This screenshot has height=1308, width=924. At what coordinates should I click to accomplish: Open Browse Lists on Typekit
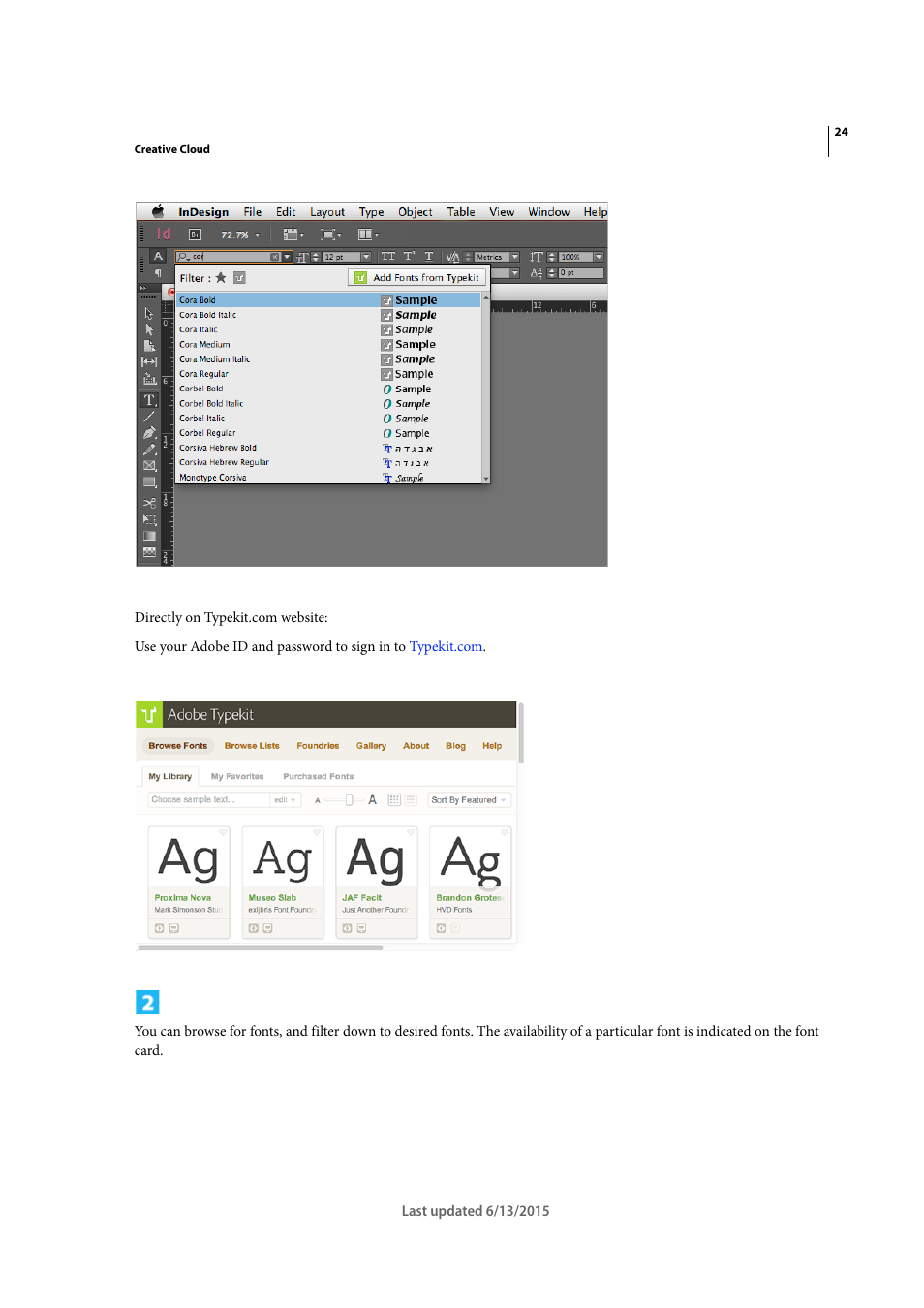252,746
